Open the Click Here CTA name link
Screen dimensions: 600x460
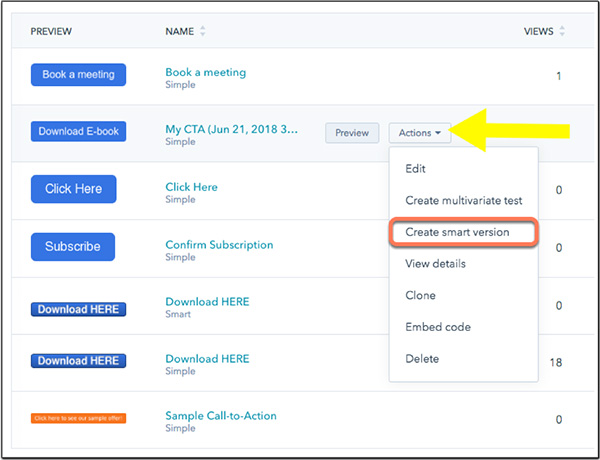[x=191, y=187]
